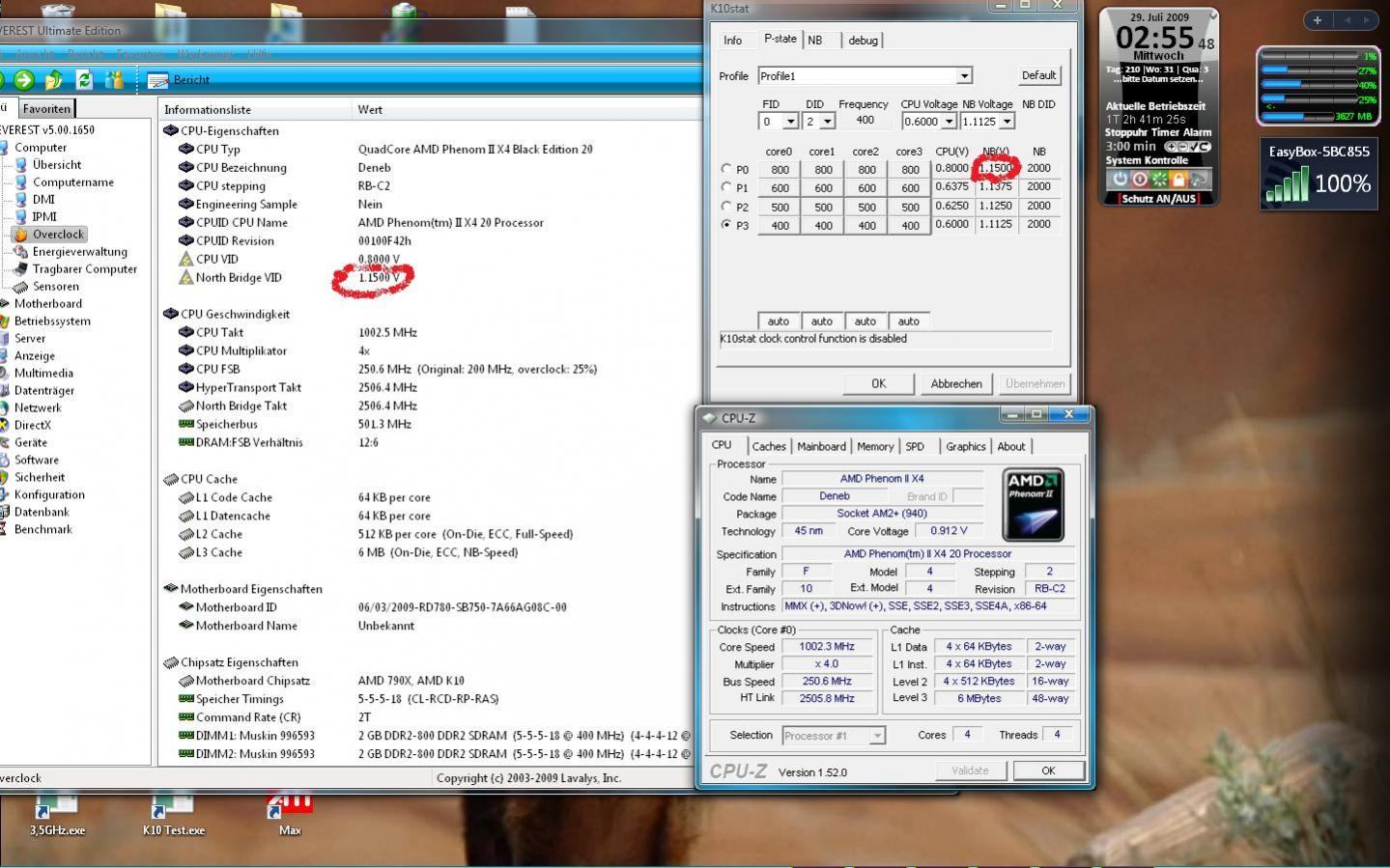Select the P2 radio button
The height and width of the screenshot is (868, 1390).
pos(726,206)
